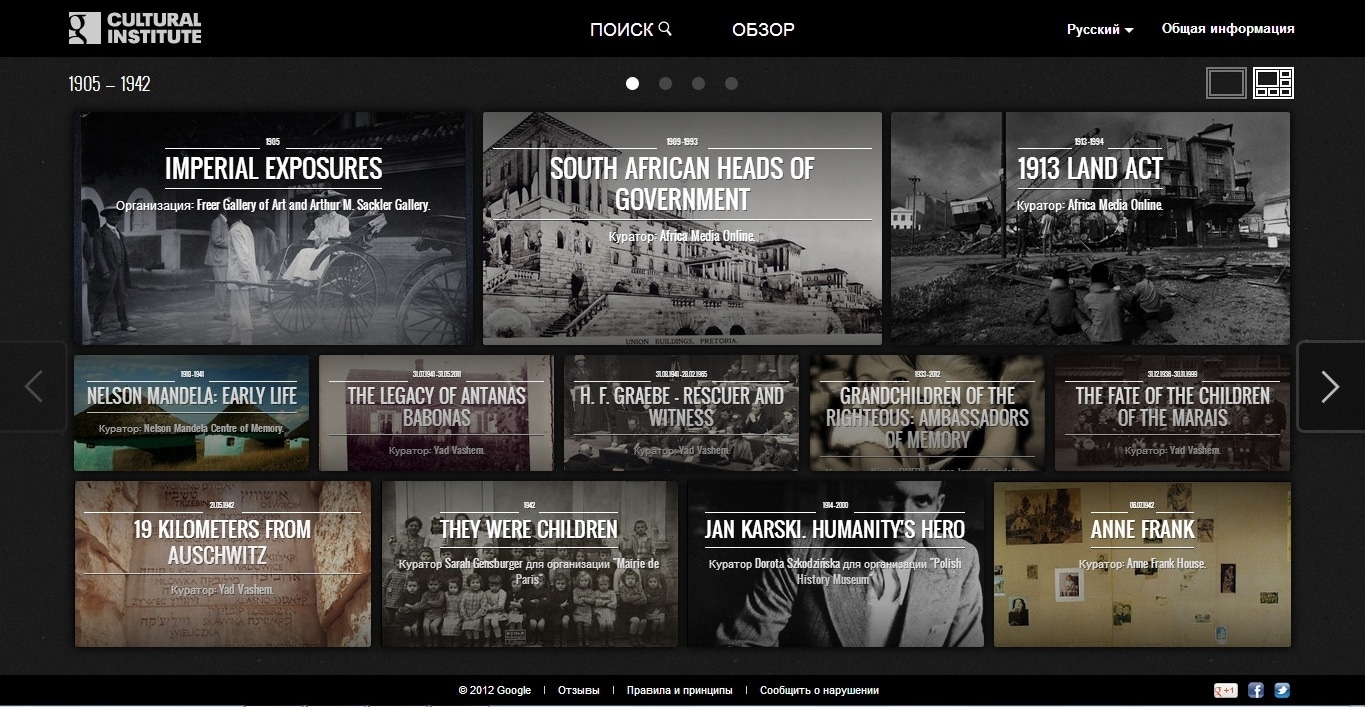Click Сообщить о нарушении link
Viewport: 1365px width, 707px height.
pos(819,690)
